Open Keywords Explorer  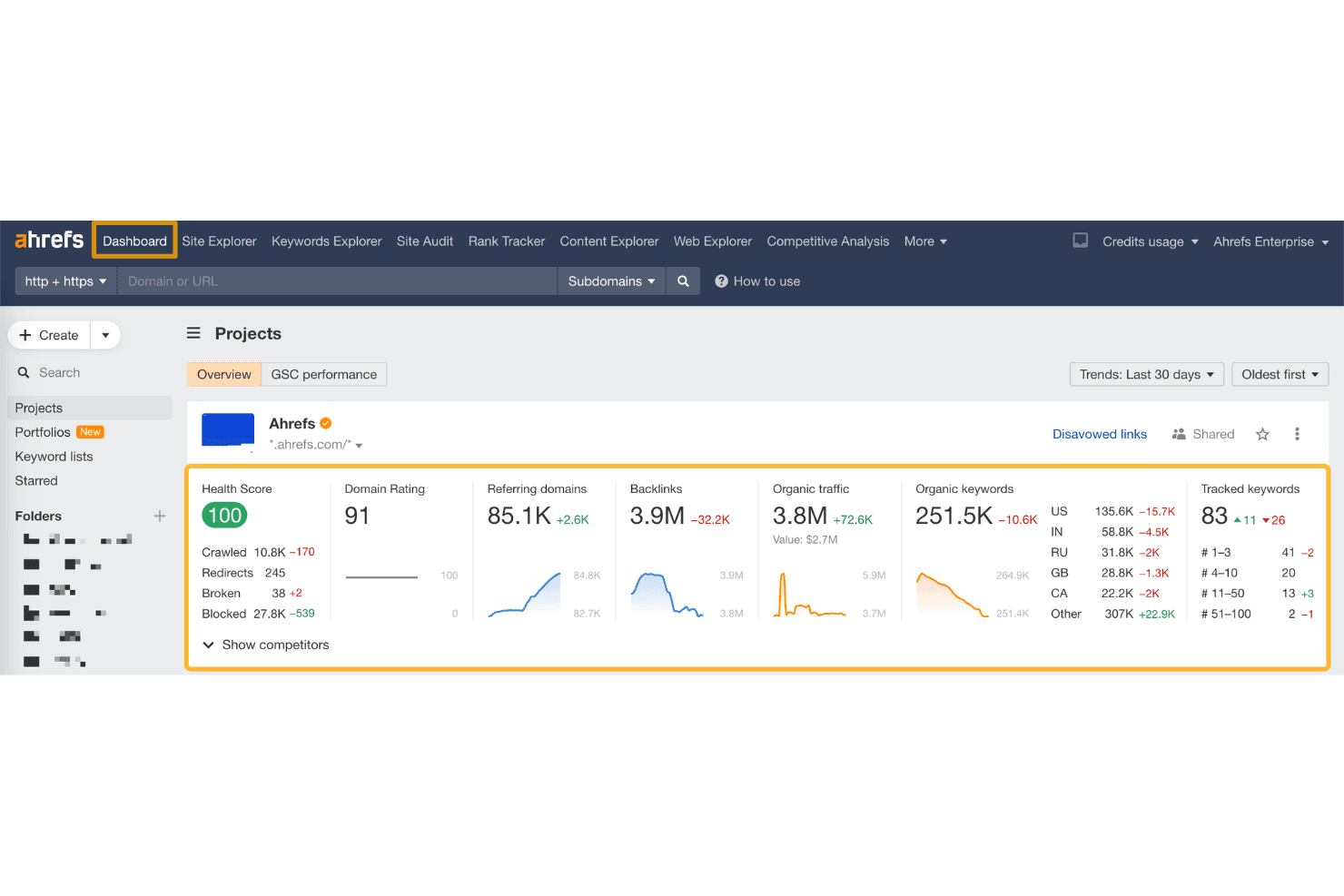coord(327,241)
